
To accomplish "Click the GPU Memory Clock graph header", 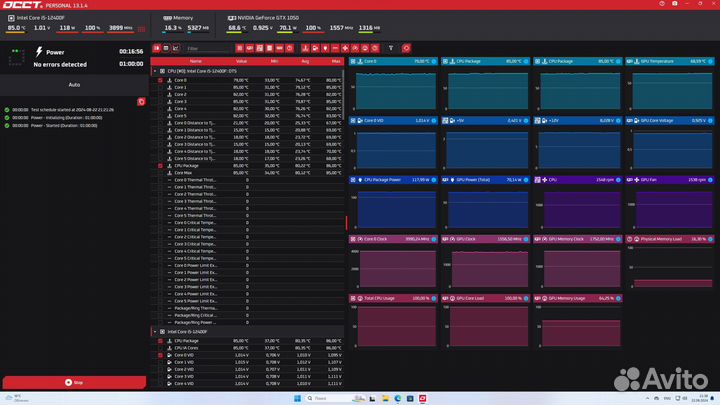I will click(578, 239).
